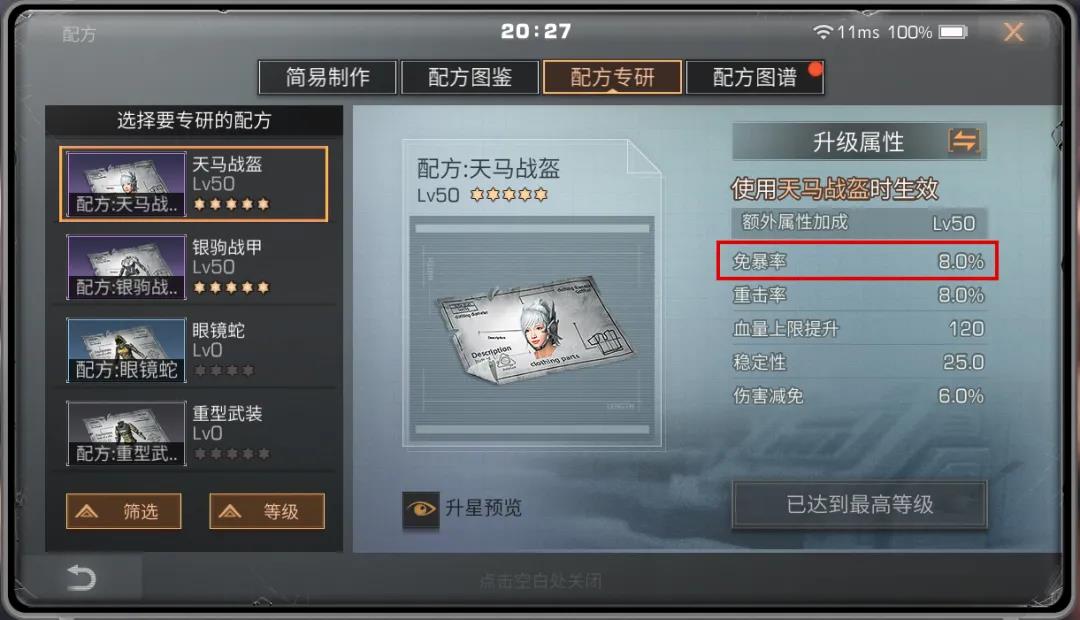Switch to the 配方图鉴 tab
The height and width of the screenshot is (620, 1080).
pyautogui.click(x=470, y=77)
